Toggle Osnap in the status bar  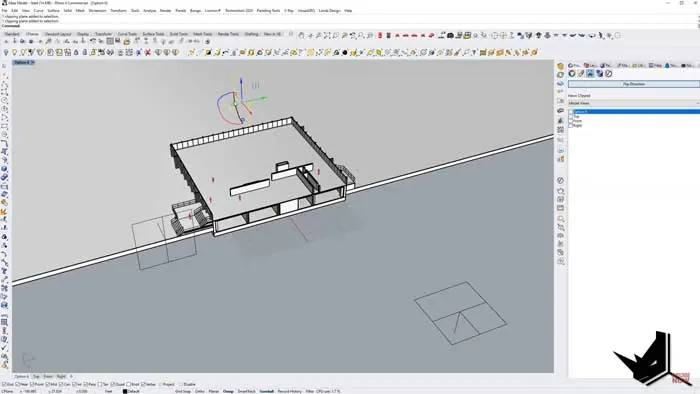[228, 391]
